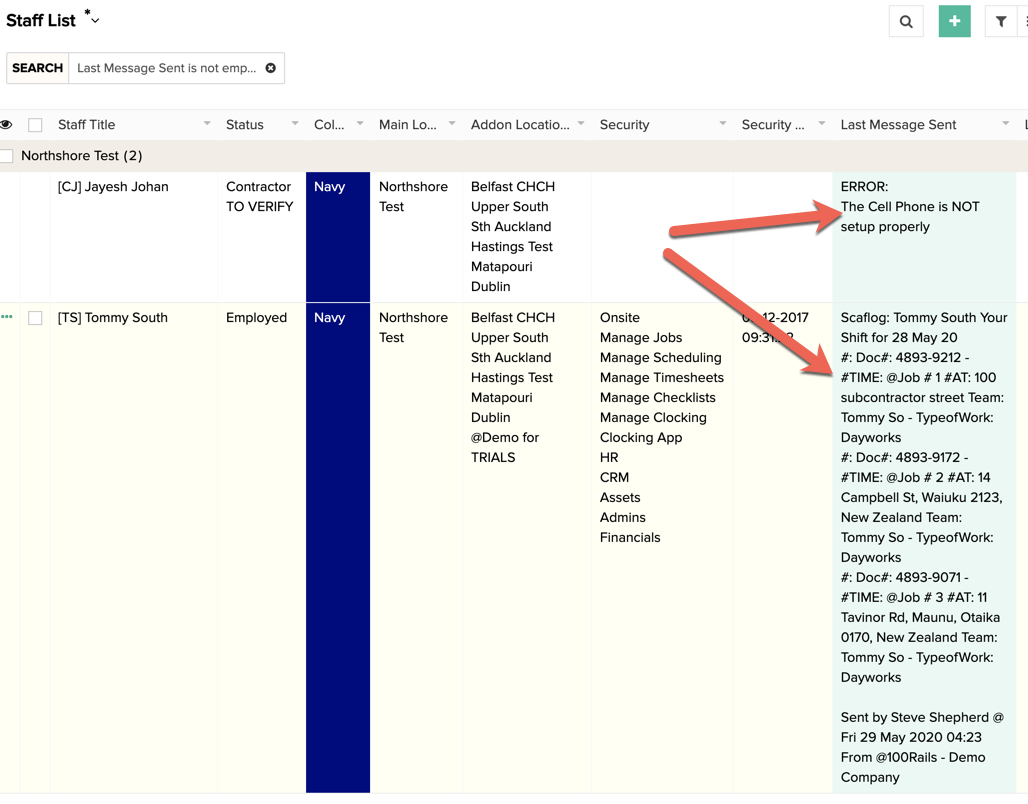The image size is (1028, 804).
Task: Open the Staff Title column dropdown arrow
Action: (207, 124)
